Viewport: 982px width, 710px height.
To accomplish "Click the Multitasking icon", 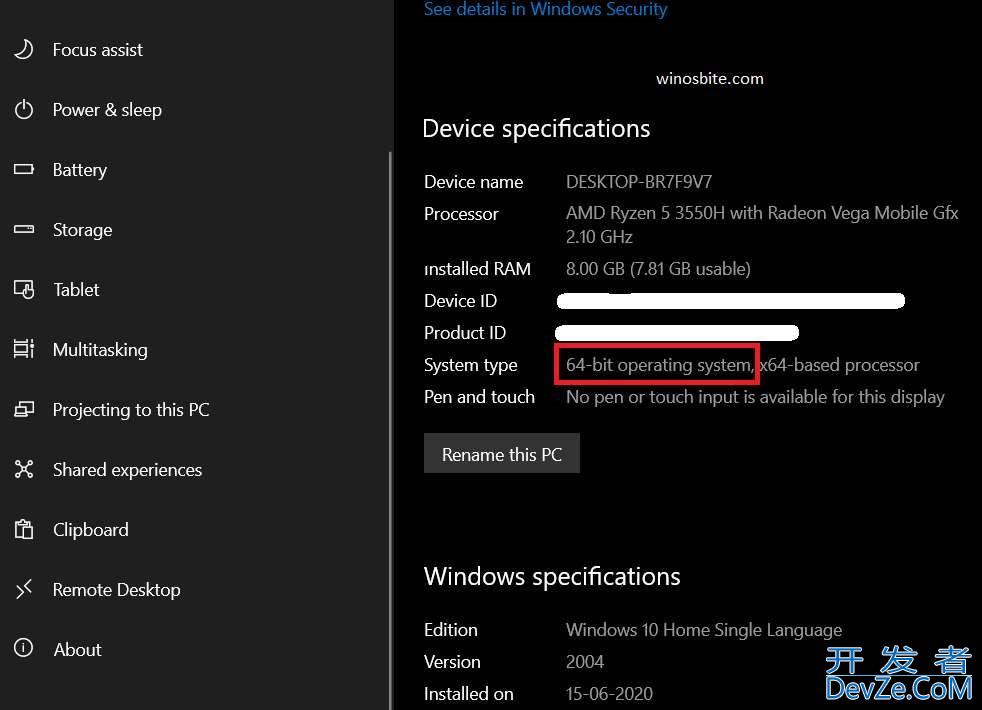I will click(24, 349).
